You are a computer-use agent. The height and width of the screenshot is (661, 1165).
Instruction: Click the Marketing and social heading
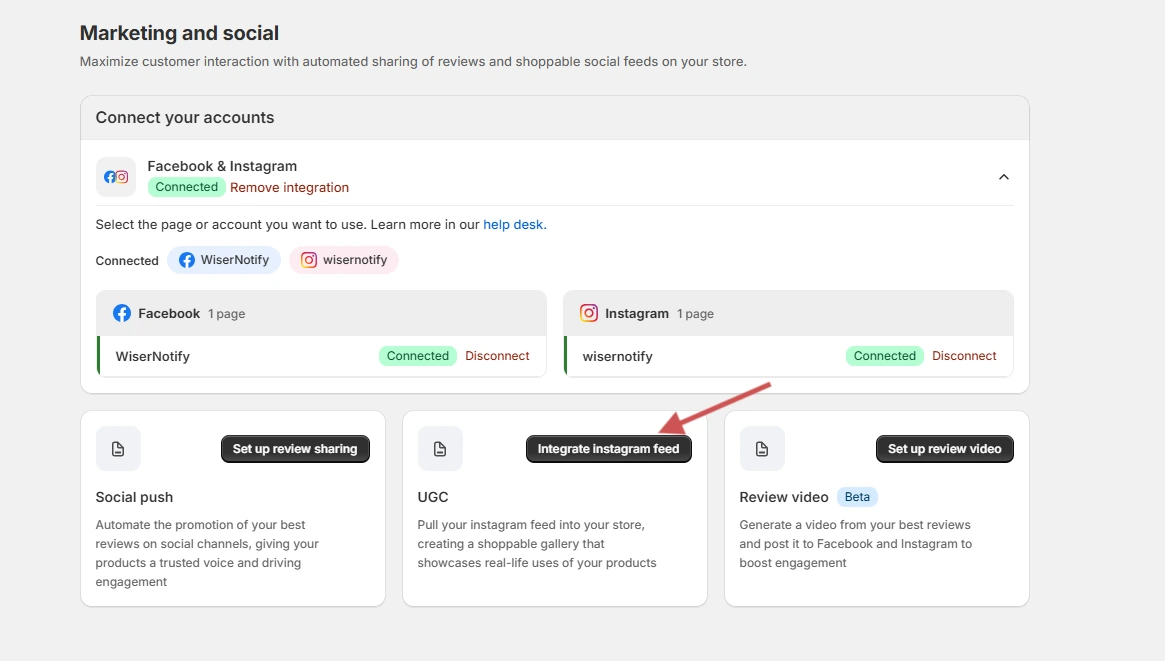[179, 33]
